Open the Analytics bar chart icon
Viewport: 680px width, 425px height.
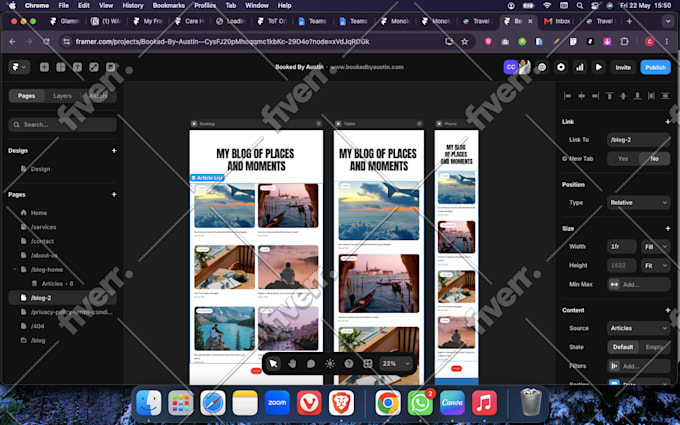coord(579,67)
